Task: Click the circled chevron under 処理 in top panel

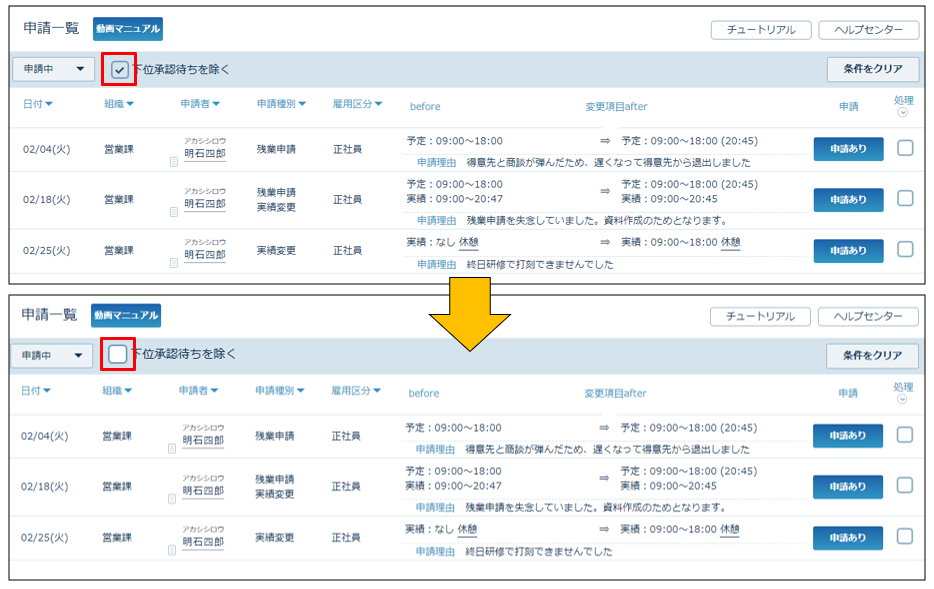Action: 904,112
